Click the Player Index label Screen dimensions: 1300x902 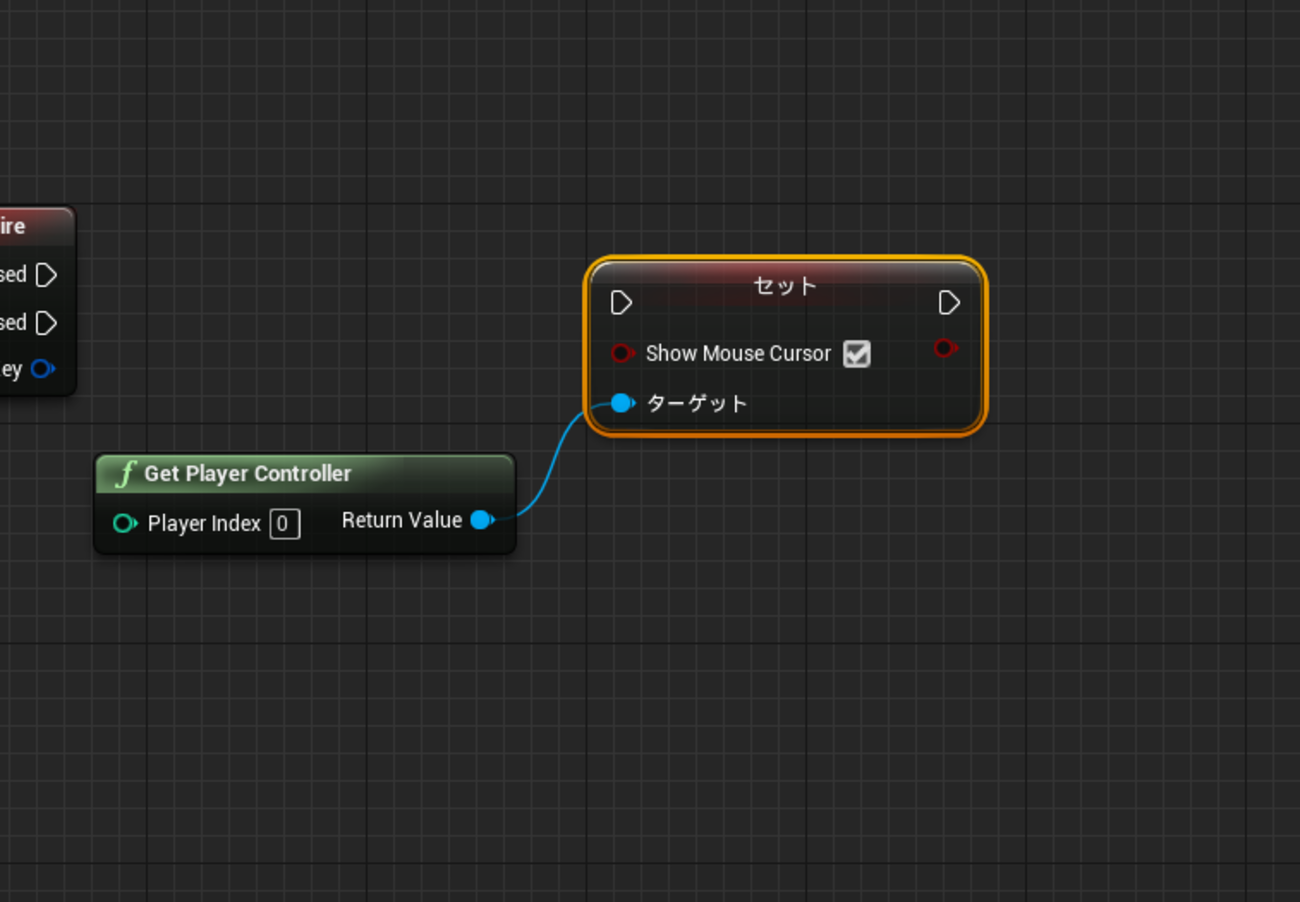point(204,524)
